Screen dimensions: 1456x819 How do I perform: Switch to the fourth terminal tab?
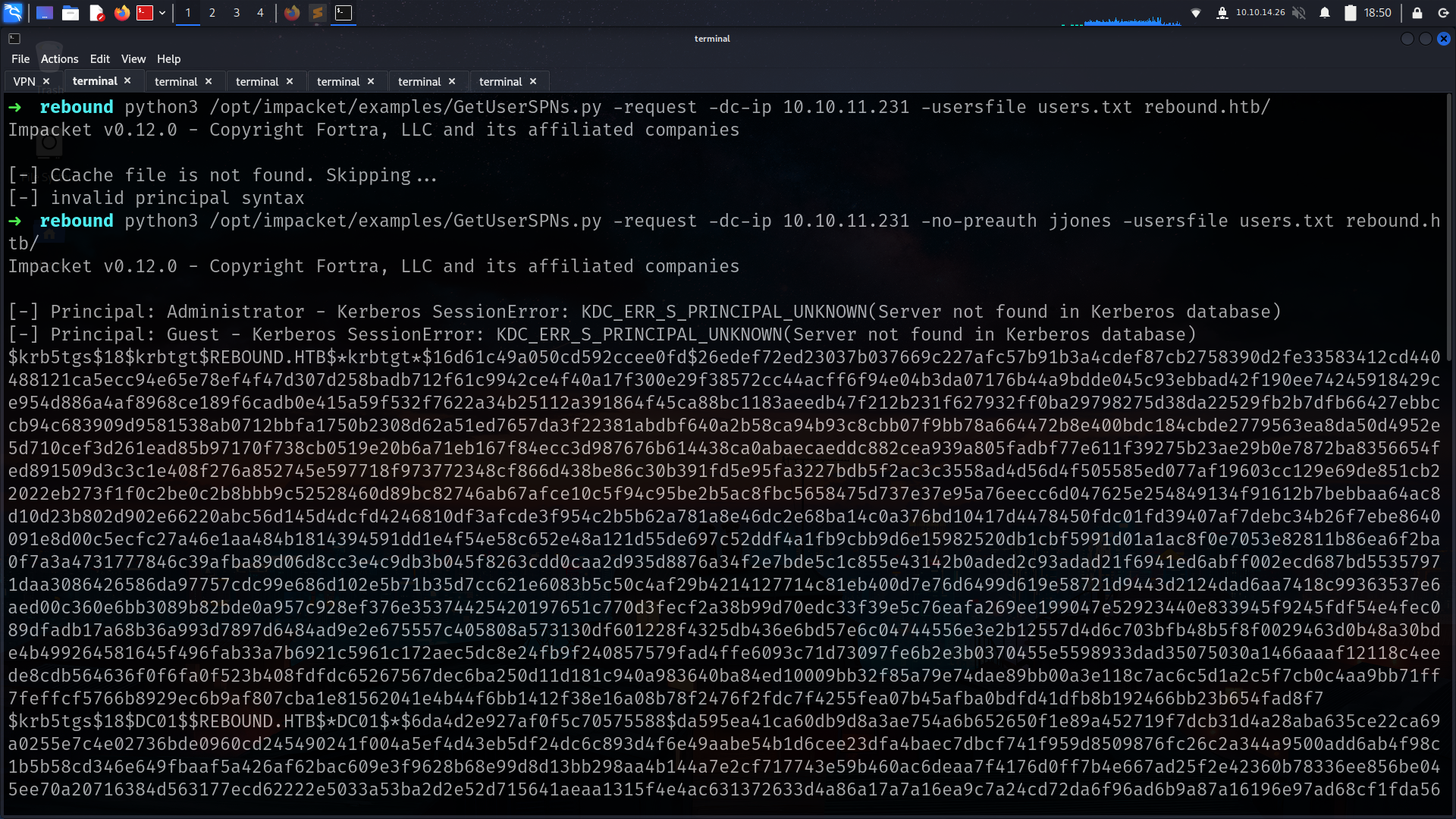tap(257, 82)
